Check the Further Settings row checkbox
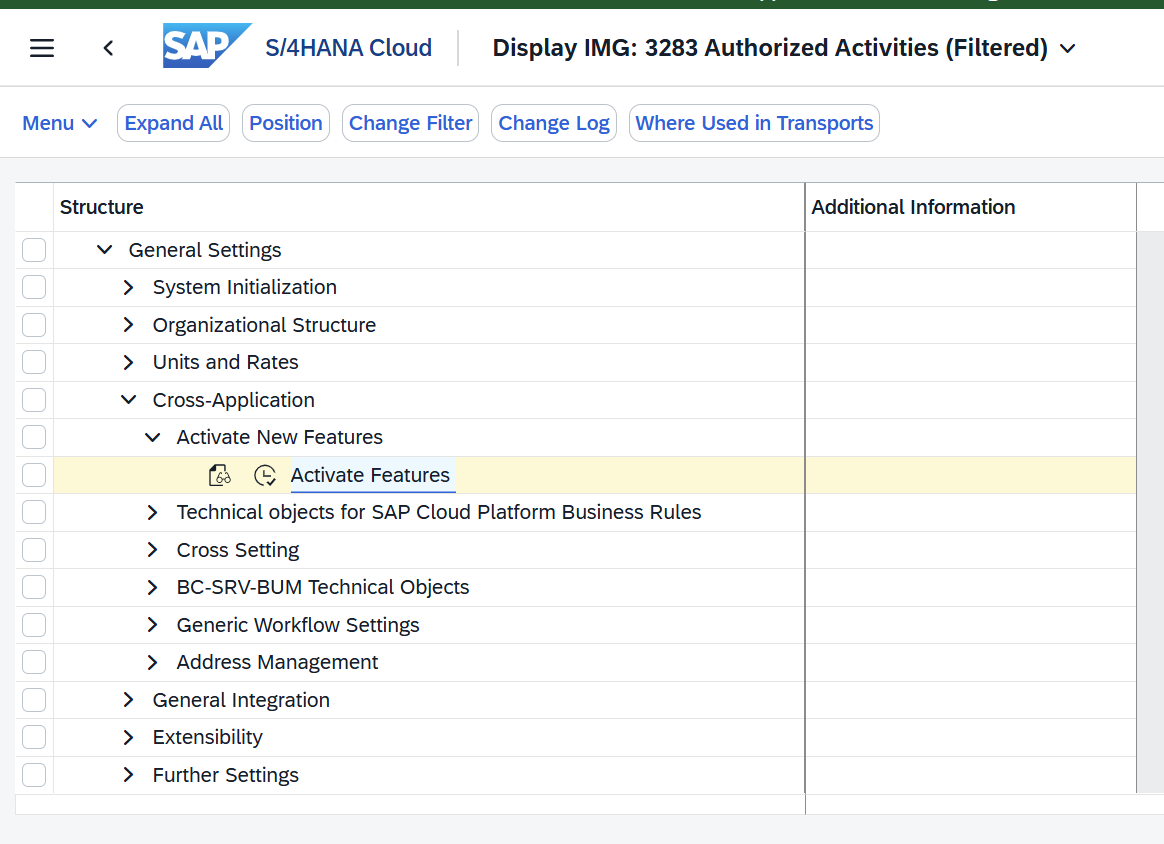Screen dimensions: 1164x844 [34, 775]
